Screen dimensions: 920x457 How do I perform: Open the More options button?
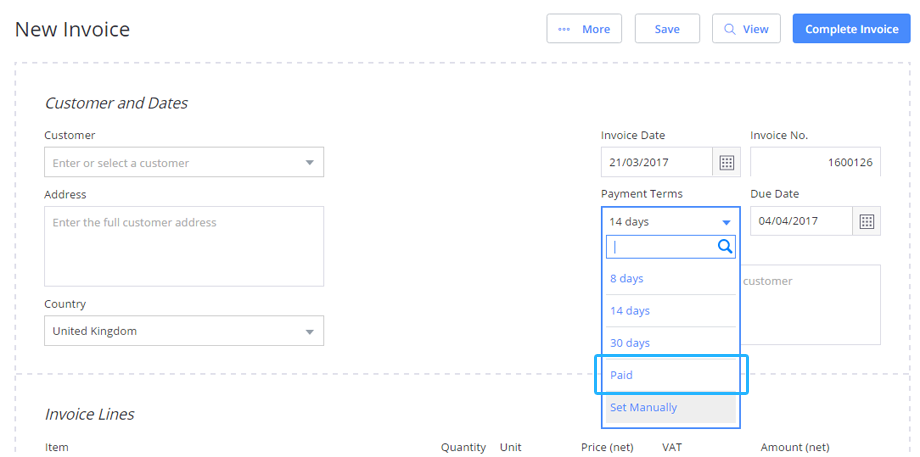584,29
